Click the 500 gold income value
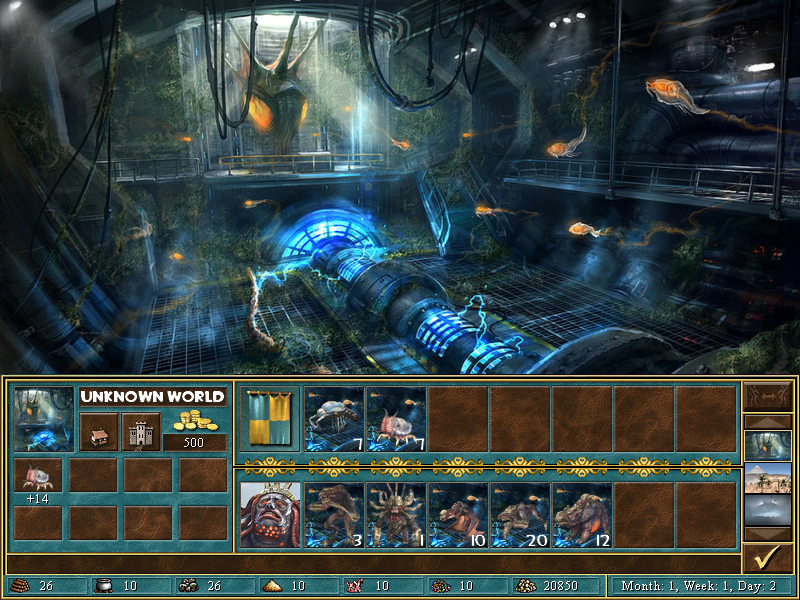Viewport: 800px width, 600px height. click(194, 442)
